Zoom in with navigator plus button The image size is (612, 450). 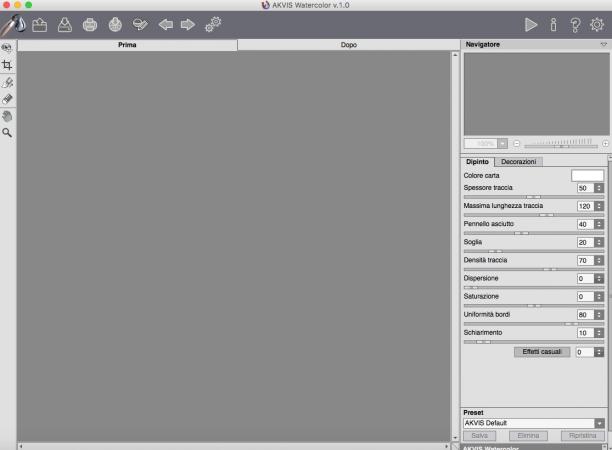click(605, 144)
